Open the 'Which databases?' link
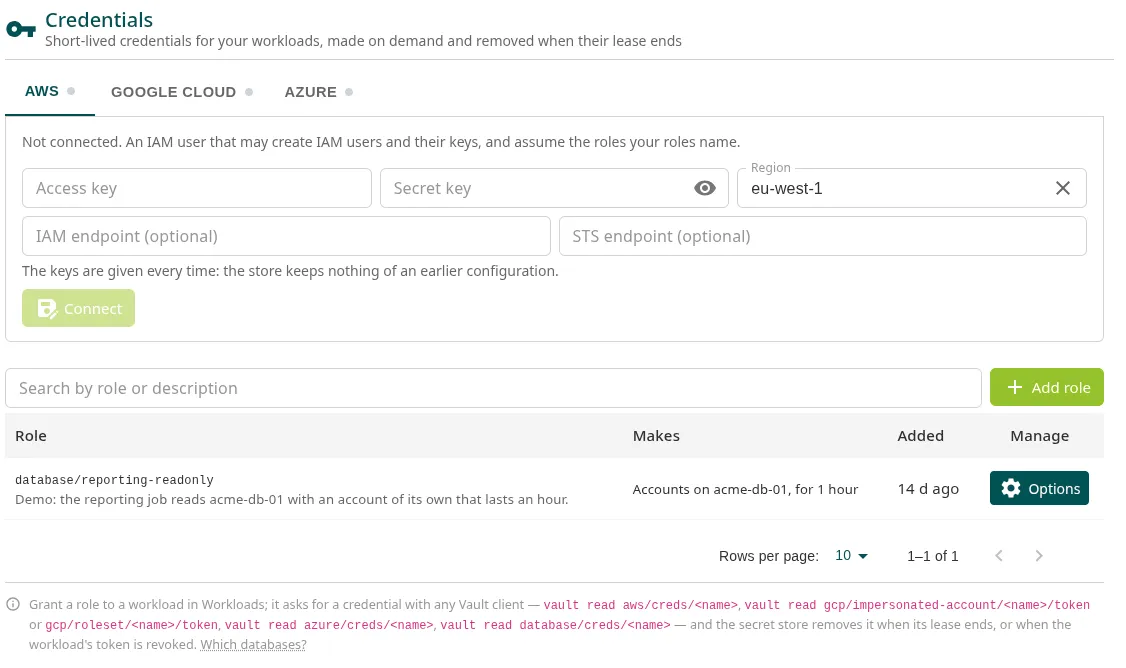 (253, 644)
